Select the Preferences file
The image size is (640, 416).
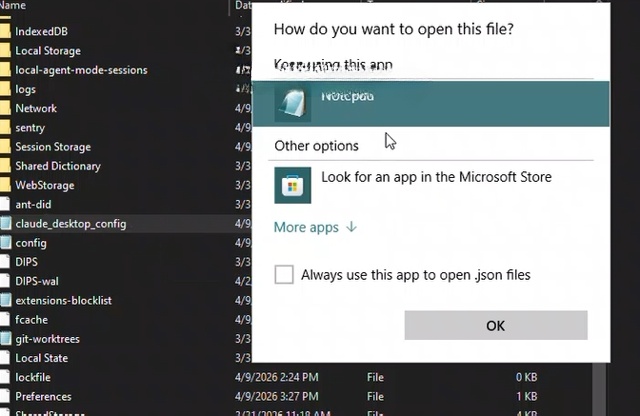click(x=43, y=396)
